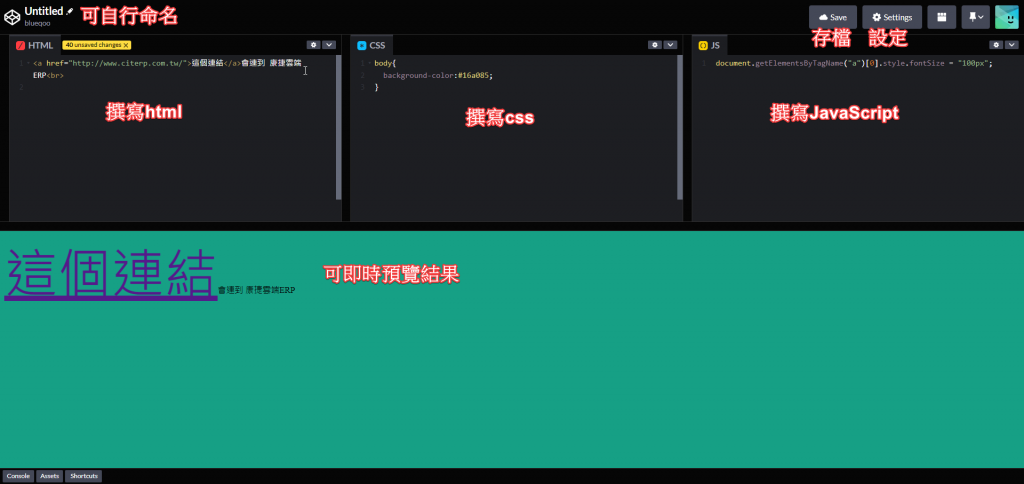Expand the CSS editor chevron dropdown
1024x484 pixels.
click(x=671, y=45)
